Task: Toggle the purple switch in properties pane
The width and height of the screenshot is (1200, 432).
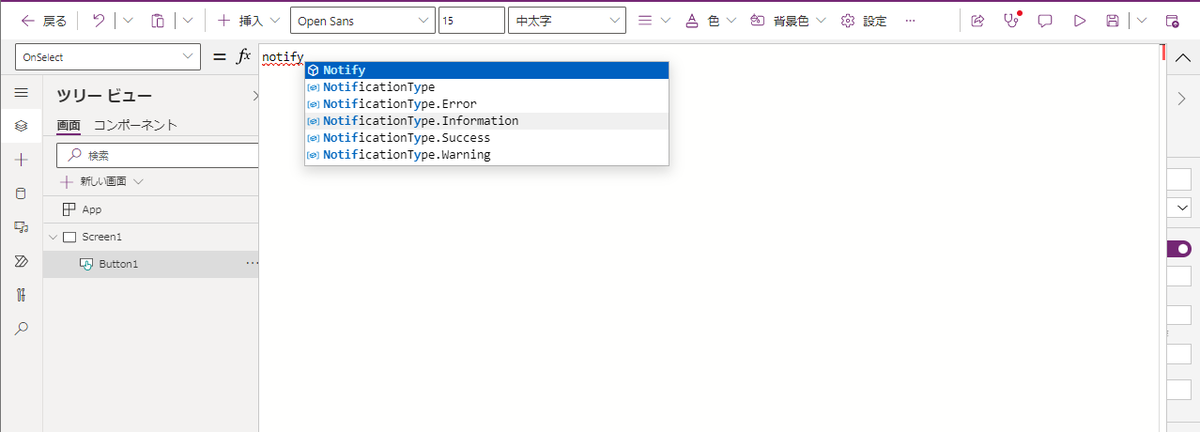Action: 1180,248
